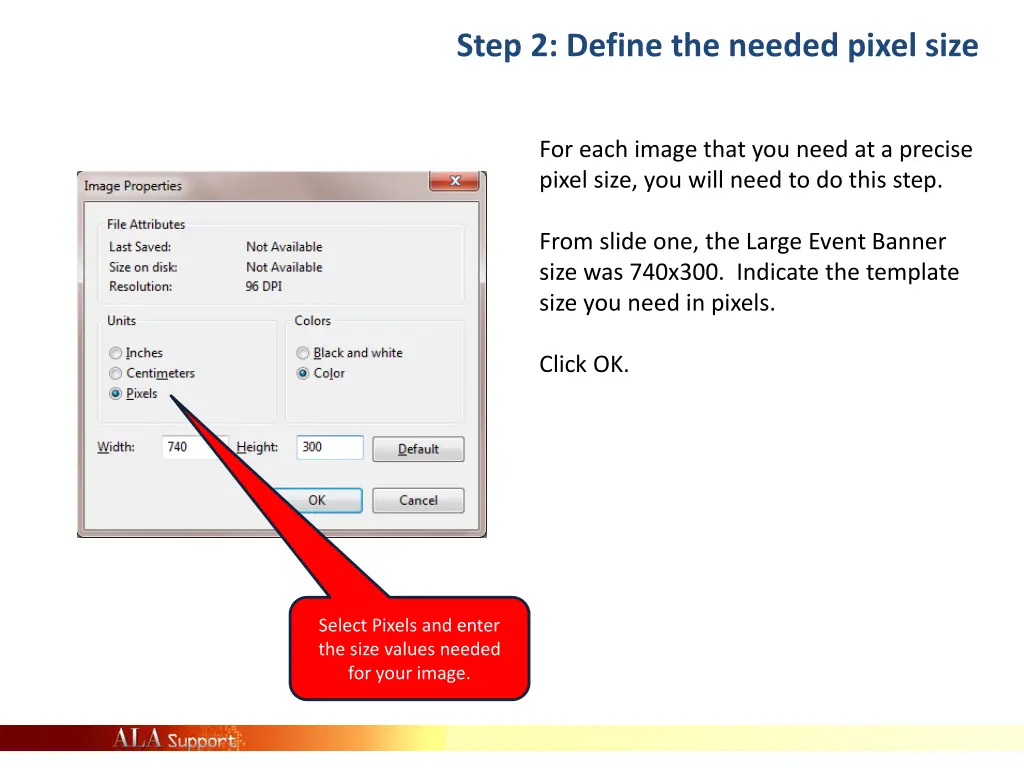
Task: Click Cancel to dismiss Image Properties
Action: click(x=417, y=500)
